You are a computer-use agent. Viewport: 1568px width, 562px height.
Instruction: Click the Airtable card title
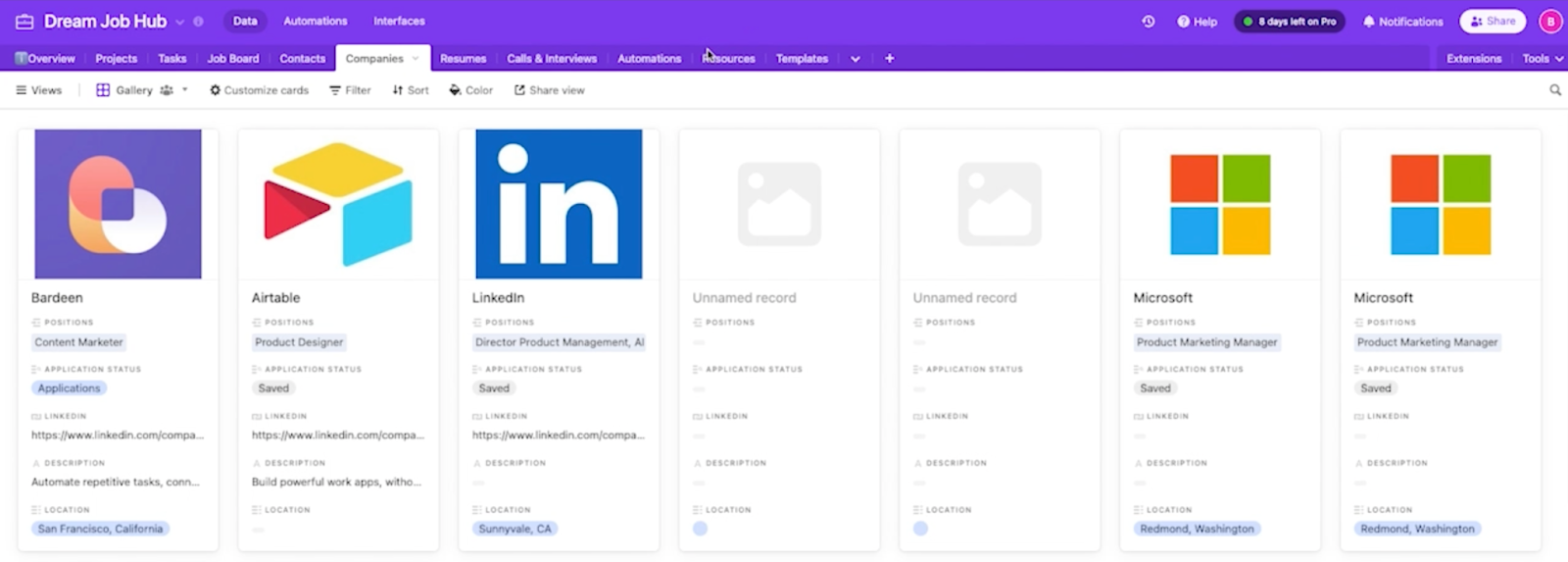[276, 298]
